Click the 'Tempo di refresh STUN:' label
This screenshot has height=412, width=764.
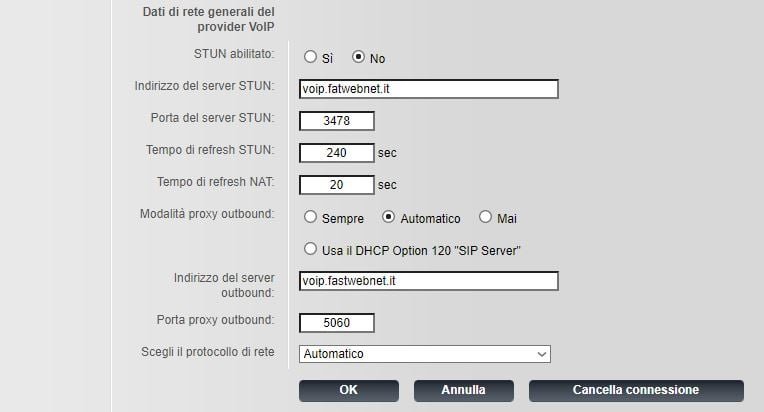[x=210, y=150]
